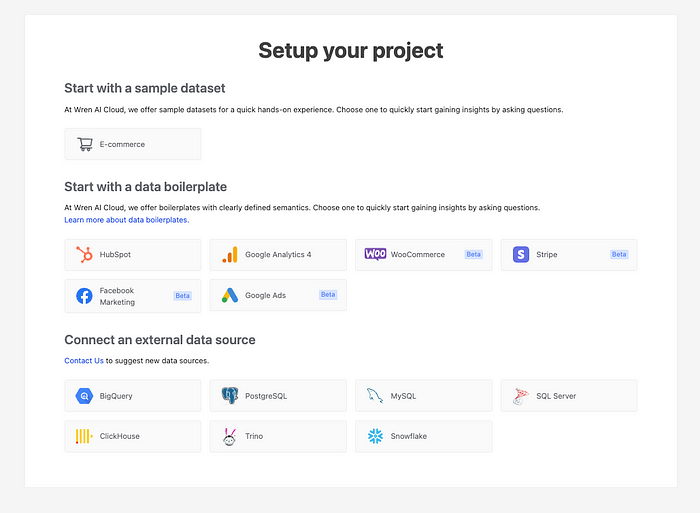Follow the Contact Us link
Screen dimensions: 700x513
pyautogui.click(x=84, y=361)
